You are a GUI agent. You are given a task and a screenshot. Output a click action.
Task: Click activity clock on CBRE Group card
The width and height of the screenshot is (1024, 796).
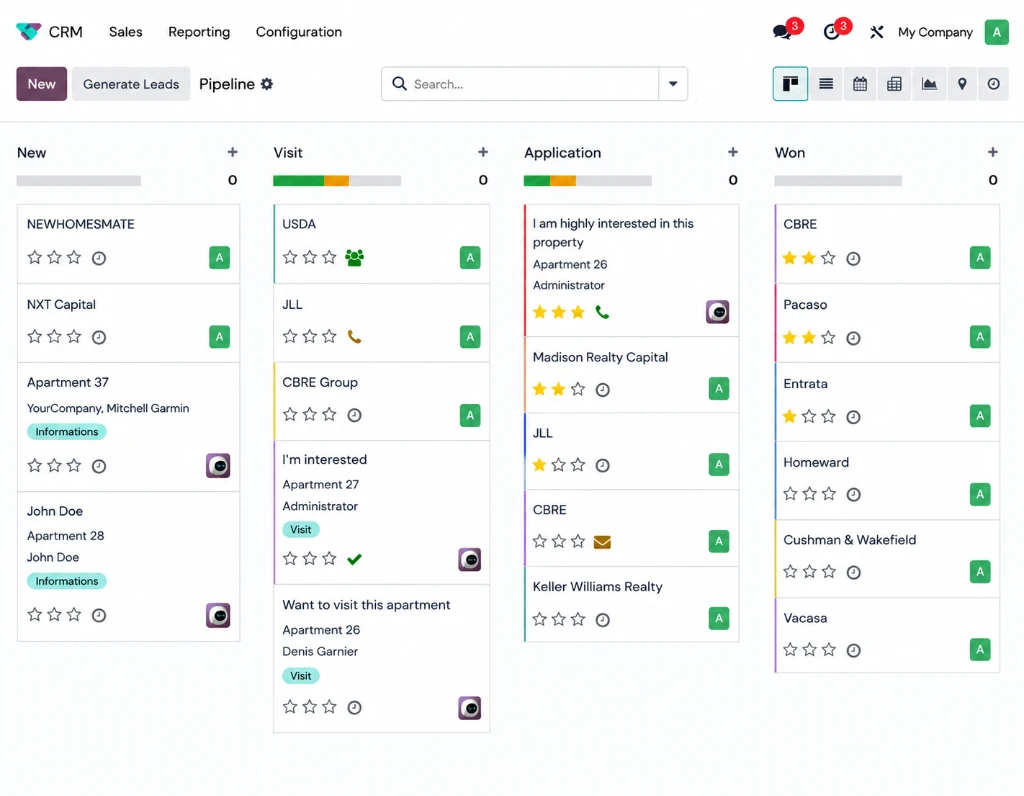(354, 415)
